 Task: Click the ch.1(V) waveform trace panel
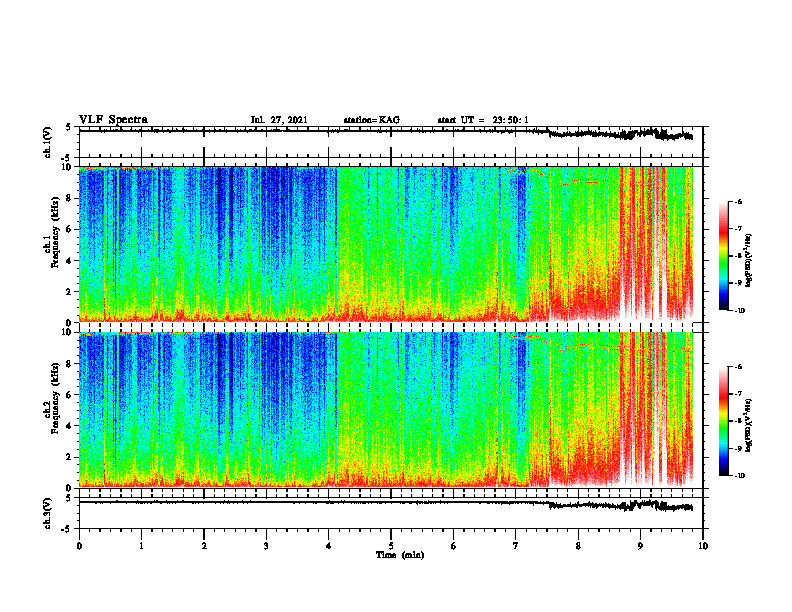(x=391, y=142)
